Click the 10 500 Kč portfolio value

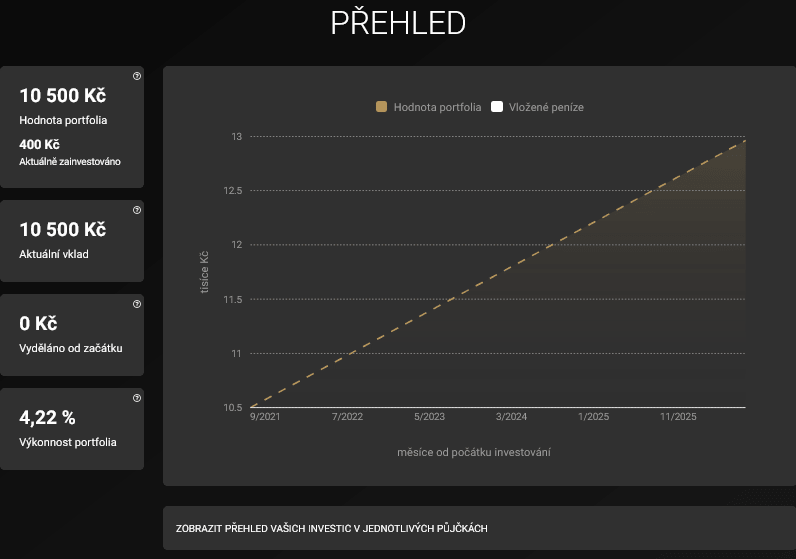pos(62,95)
